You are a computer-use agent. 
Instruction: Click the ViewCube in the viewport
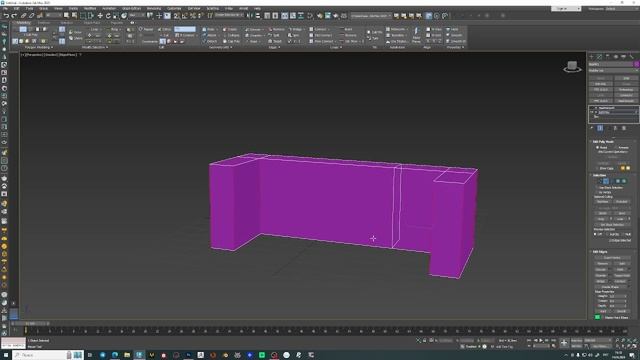click(572, 67)
